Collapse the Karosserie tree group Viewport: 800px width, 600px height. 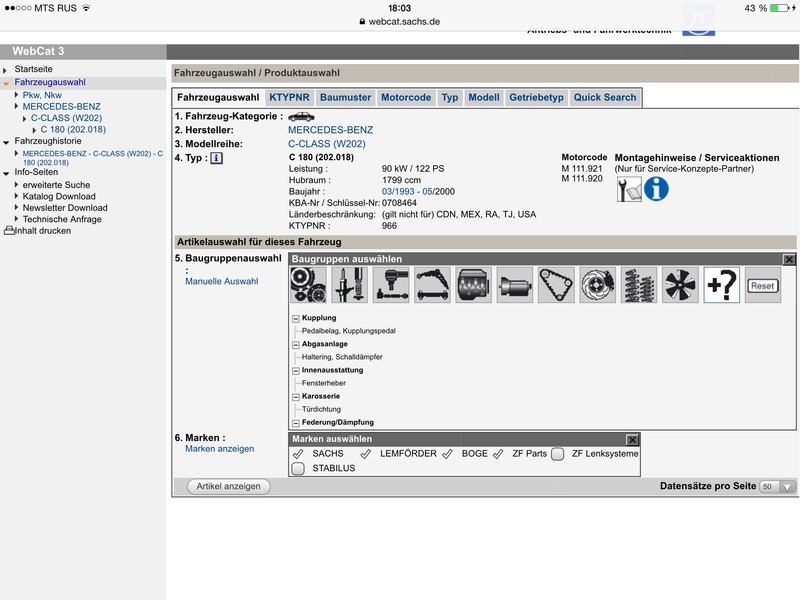295,396
